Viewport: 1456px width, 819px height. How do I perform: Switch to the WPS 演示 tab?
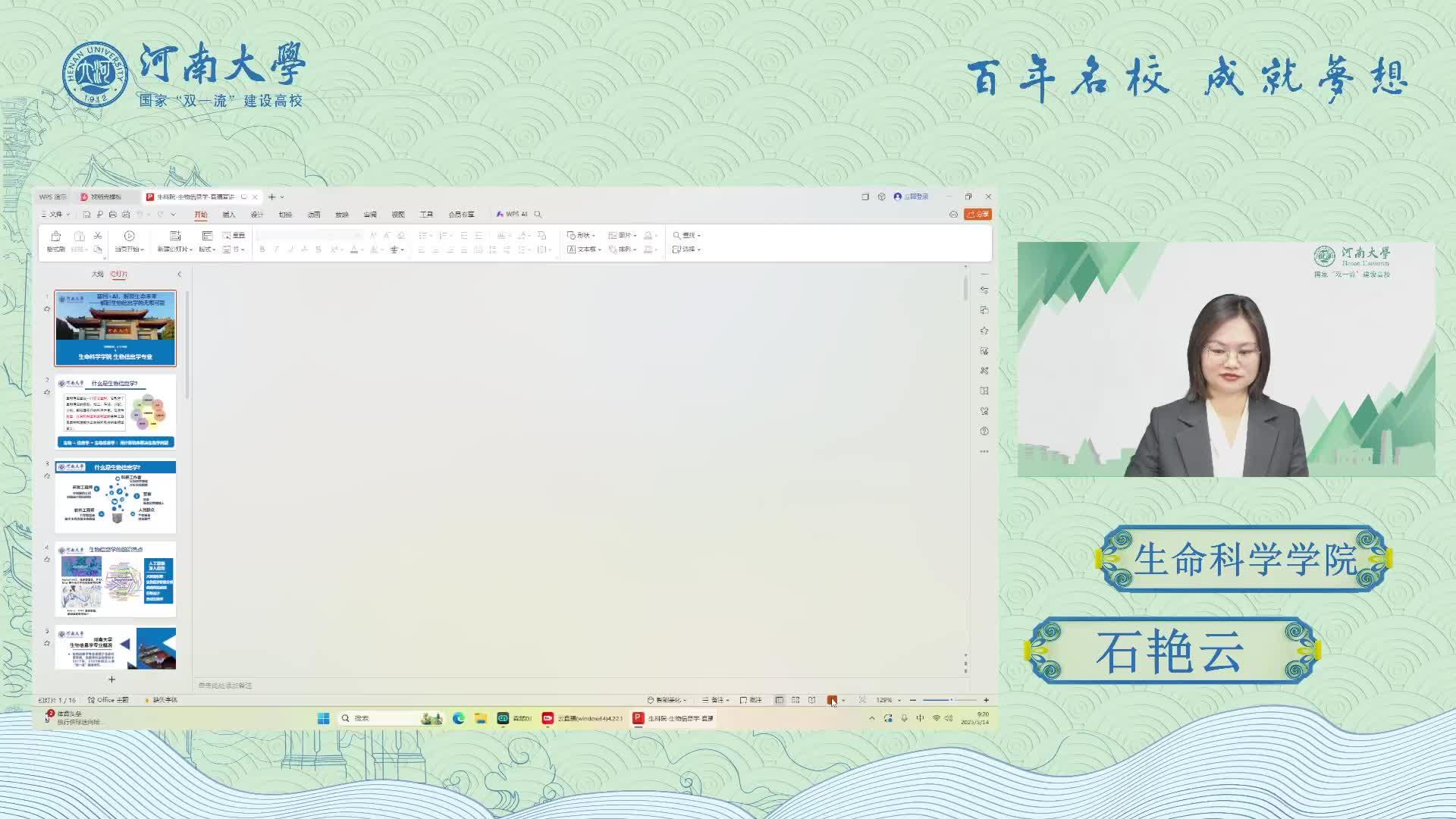click(53, 197)
